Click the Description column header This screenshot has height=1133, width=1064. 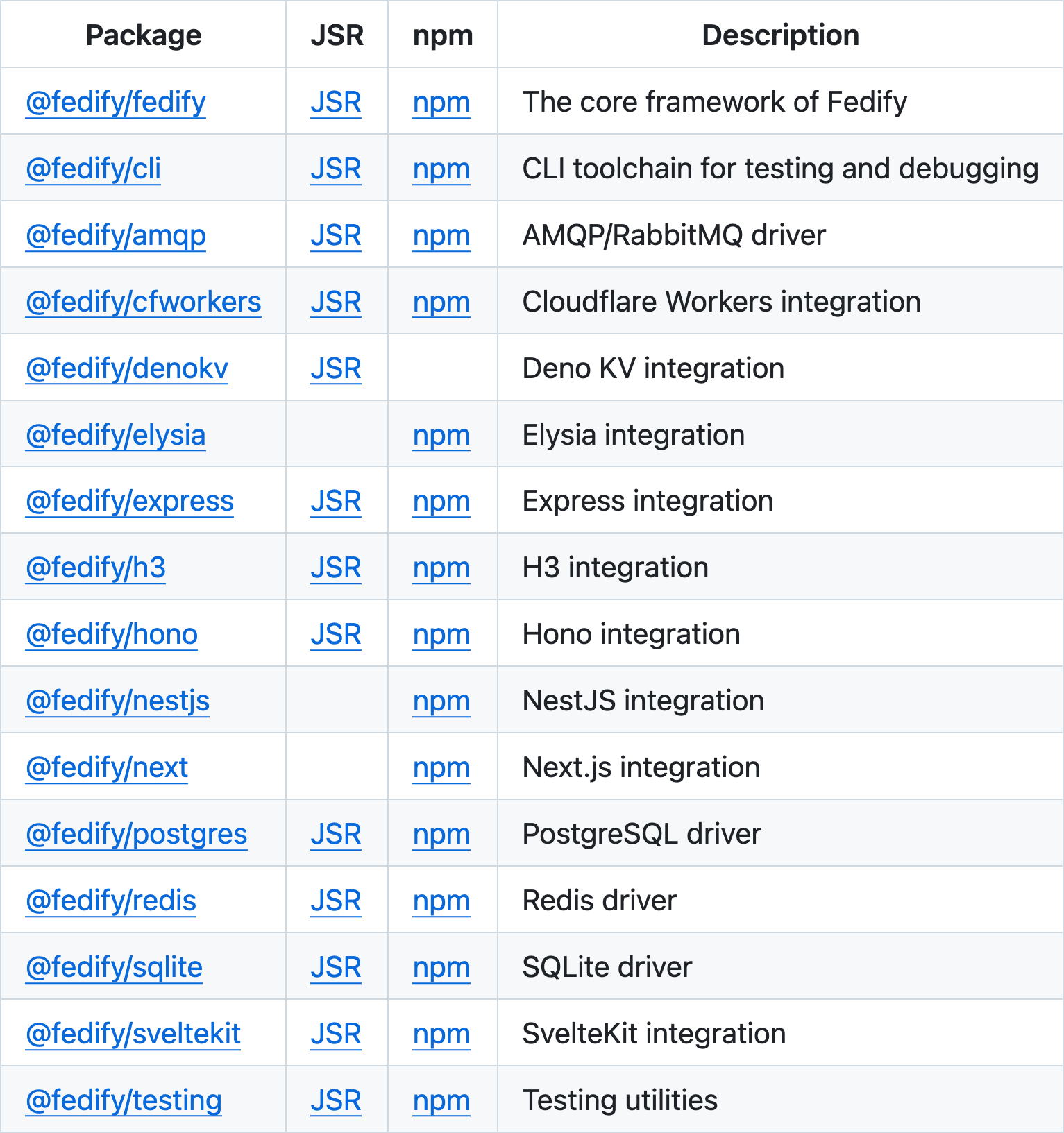(780, 35)
